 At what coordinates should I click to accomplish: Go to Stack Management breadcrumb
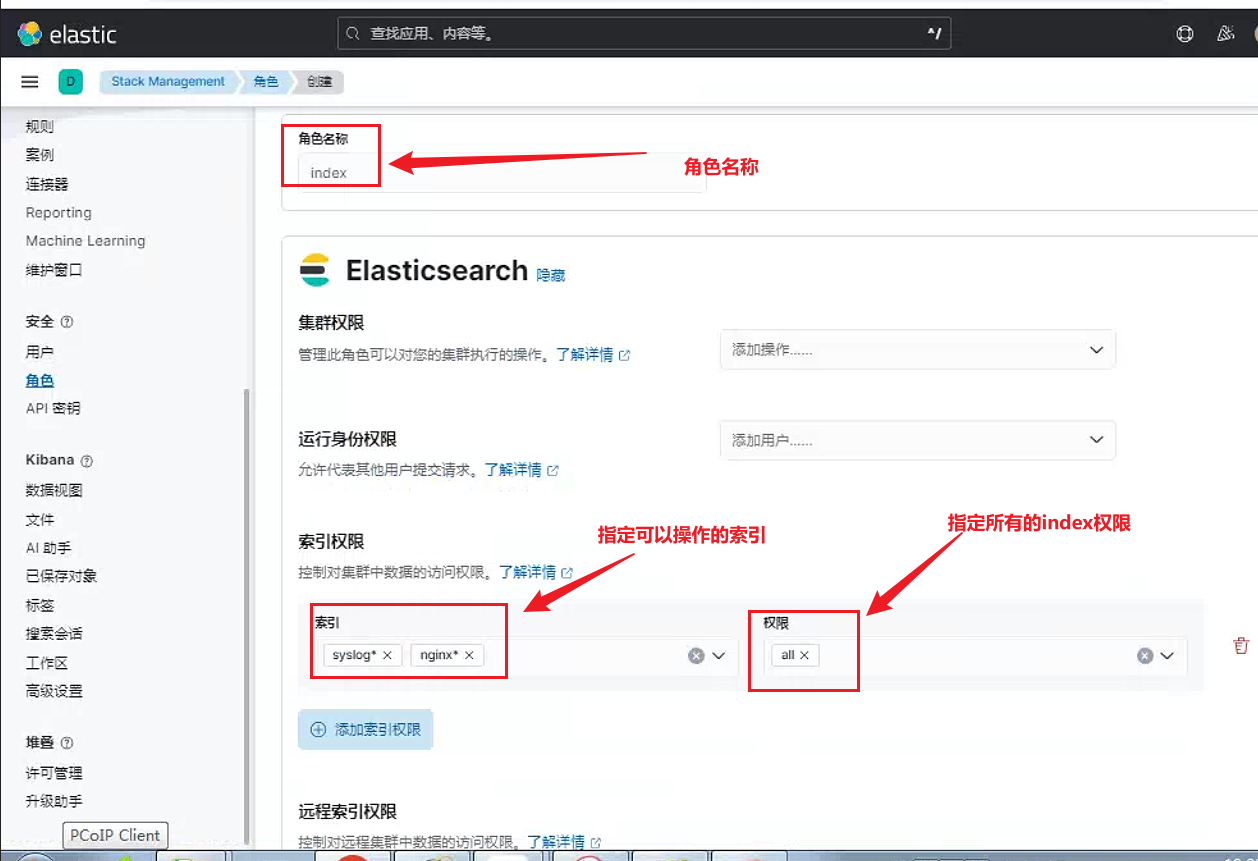(168, 82)
